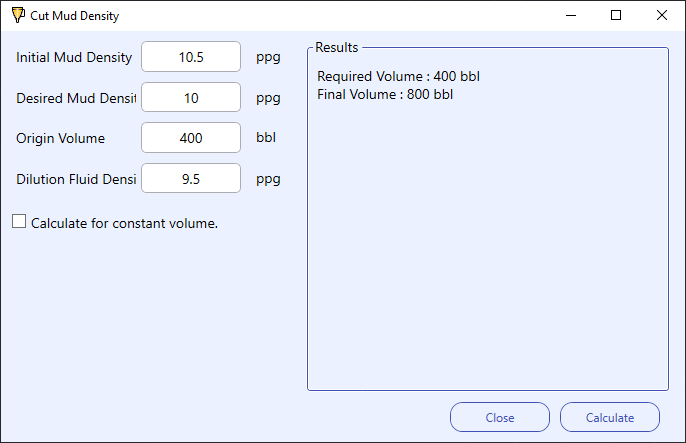Click the Cut Mud Density app icon
The image size is (686, 443).
[18, 15]
